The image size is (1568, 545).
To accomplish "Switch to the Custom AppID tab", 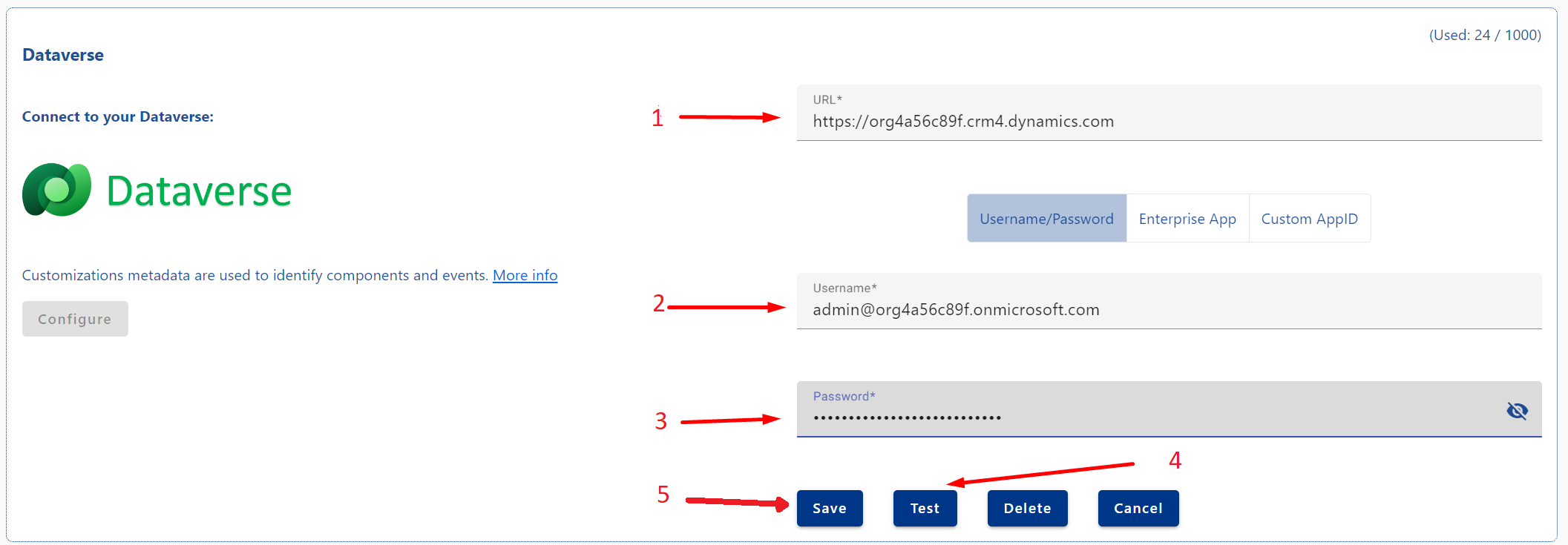I will pyautogui.click(x=1310, y=219).
